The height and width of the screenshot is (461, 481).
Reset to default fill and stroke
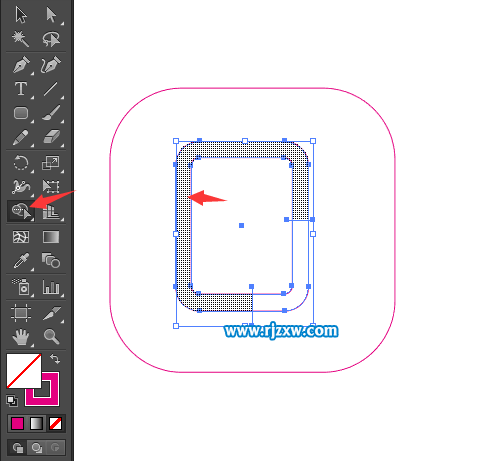pos(12,401)
